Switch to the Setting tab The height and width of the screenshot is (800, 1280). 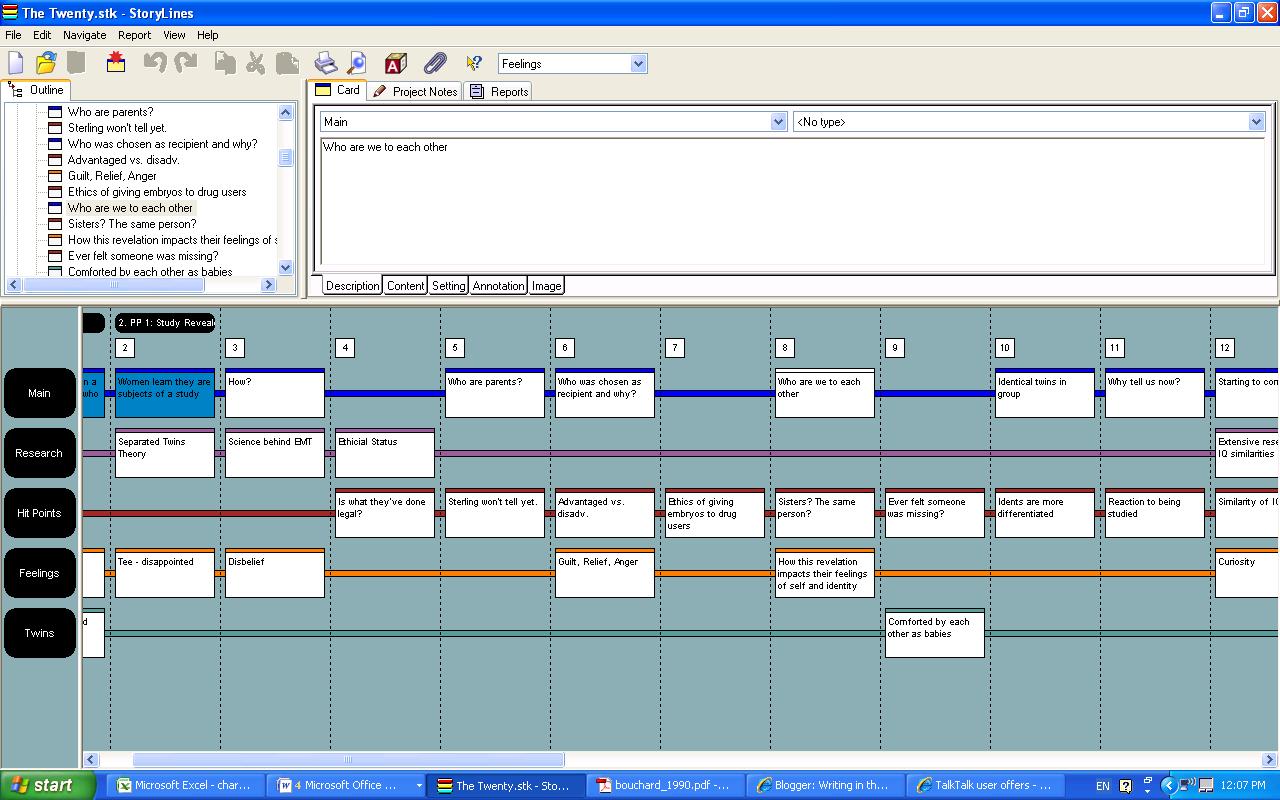pyautogui.click(x=448, y=286)
